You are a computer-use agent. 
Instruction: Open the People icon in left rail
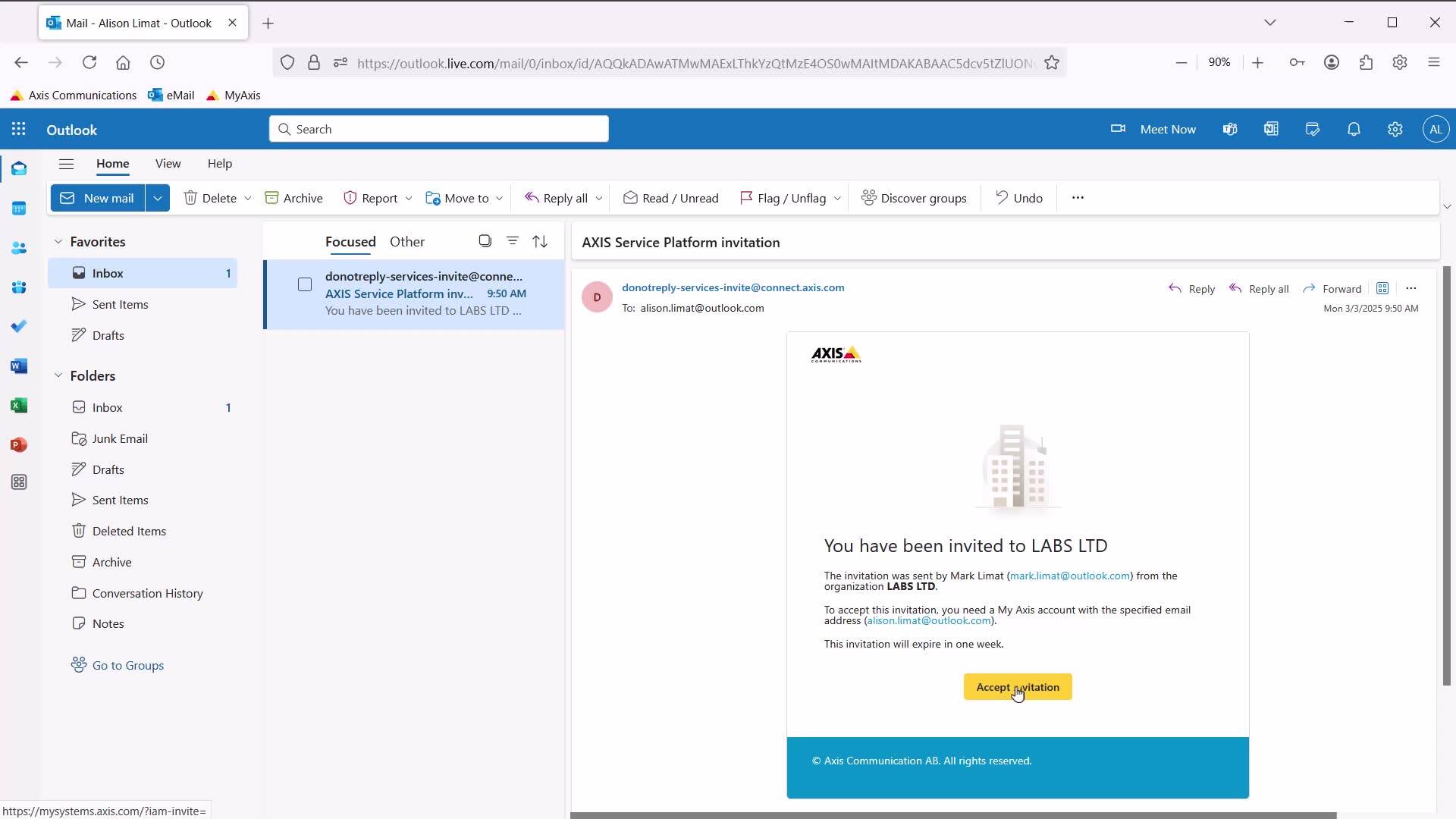point(19,248)
